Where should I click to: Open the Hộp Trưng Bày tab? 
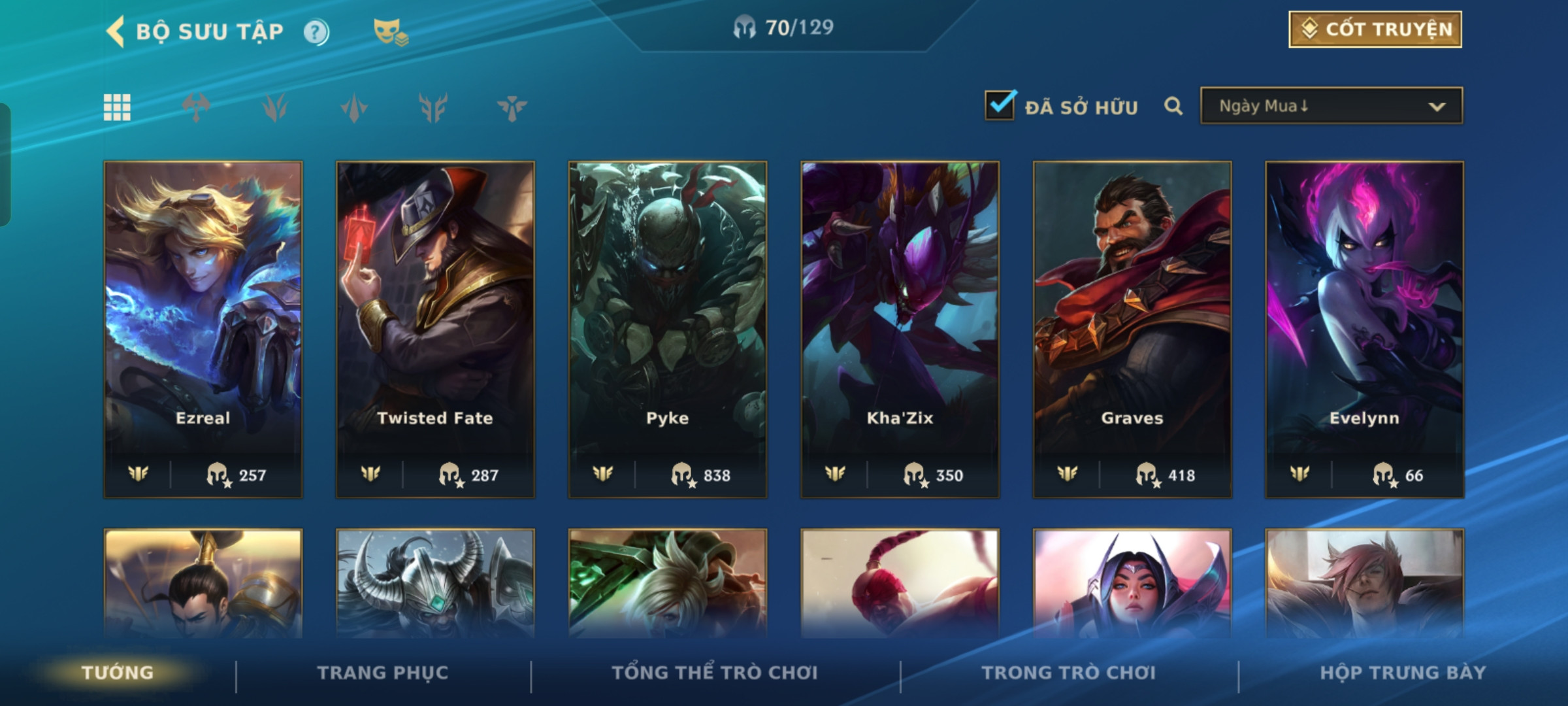(x=1403, y=673)
